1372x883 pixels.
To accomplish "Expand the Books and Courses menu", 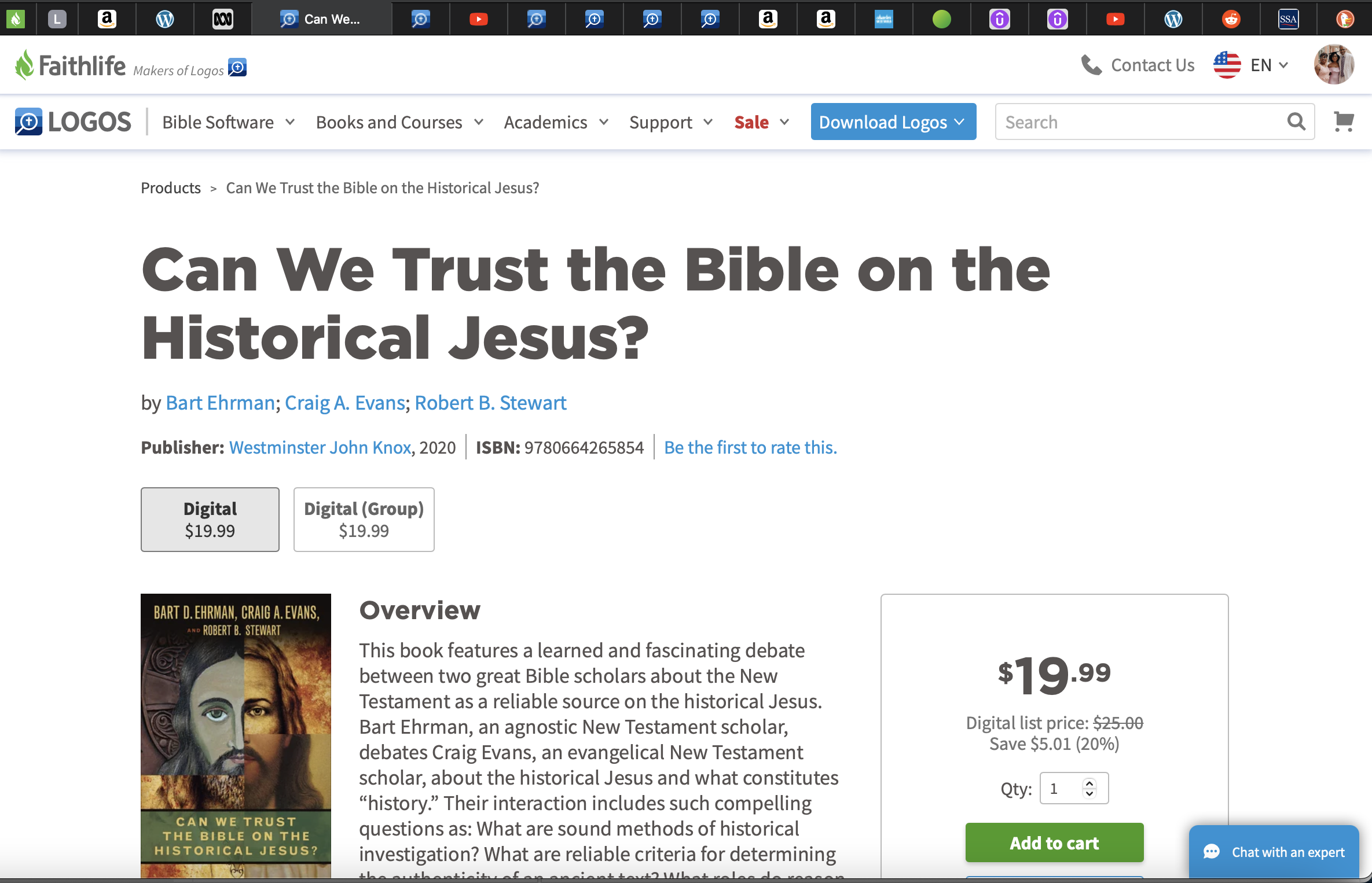I will pos(399,122).
